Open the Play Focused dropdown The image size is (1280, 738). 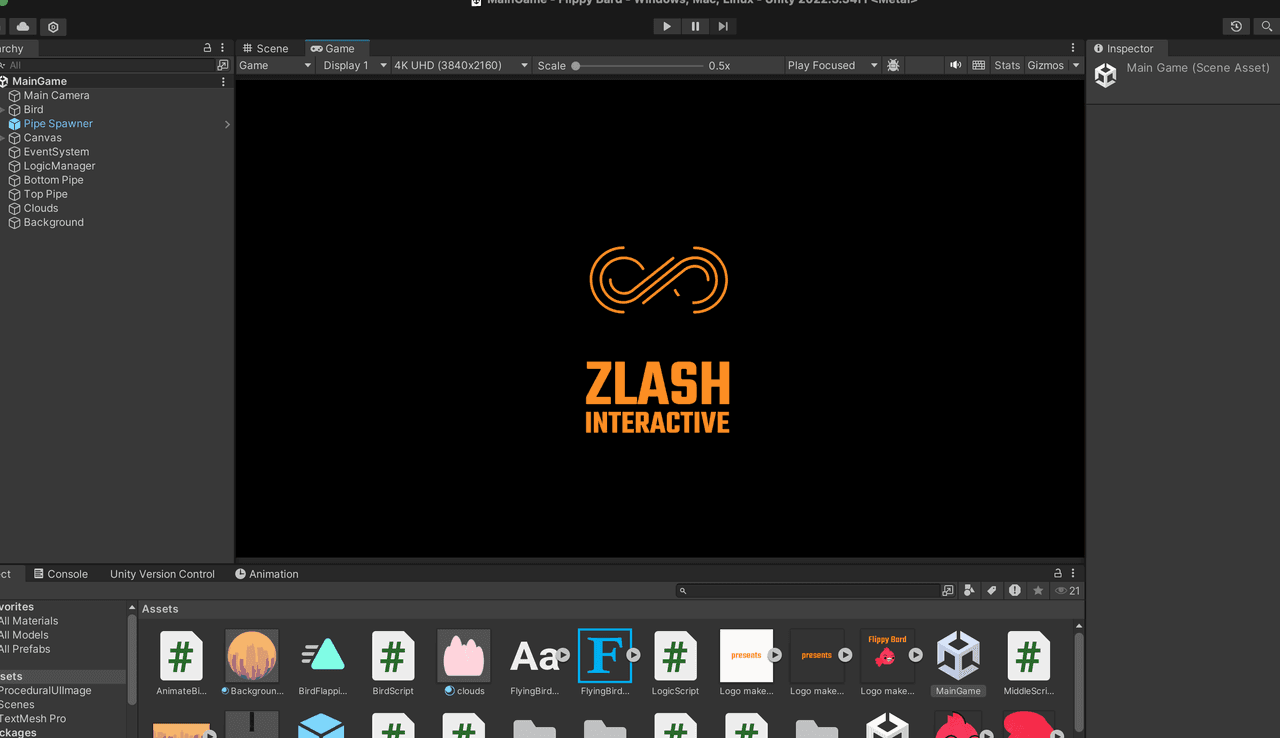click(832, 65)
